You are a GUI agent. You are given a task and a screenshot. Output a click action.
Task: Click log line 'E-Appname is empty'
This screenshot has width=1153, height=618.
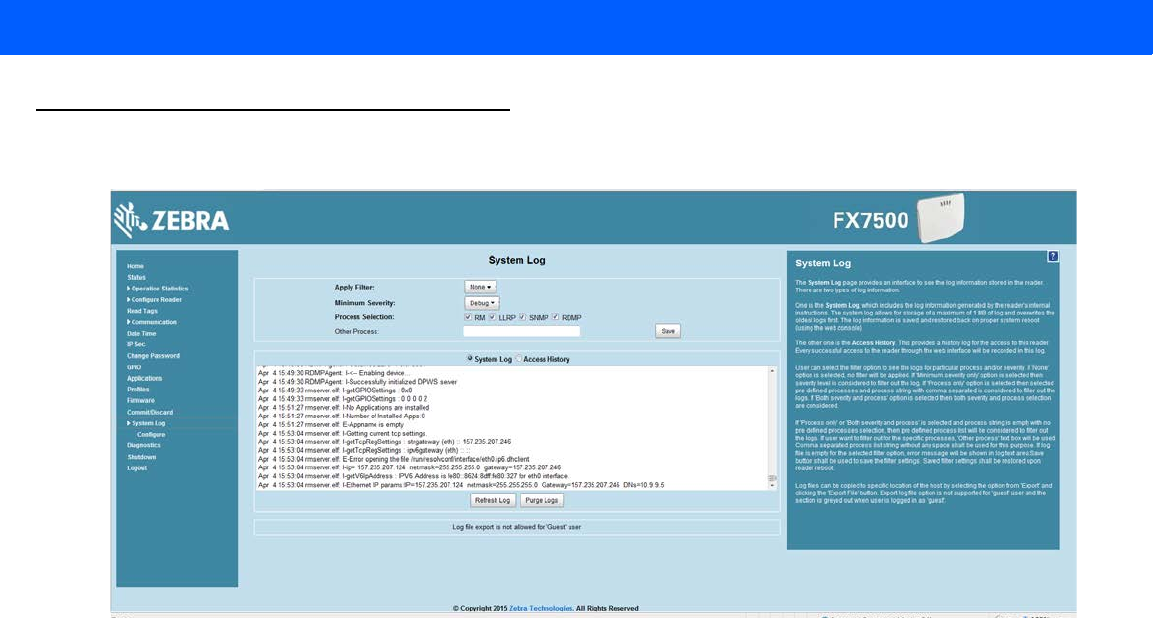[x=331, y=425]
